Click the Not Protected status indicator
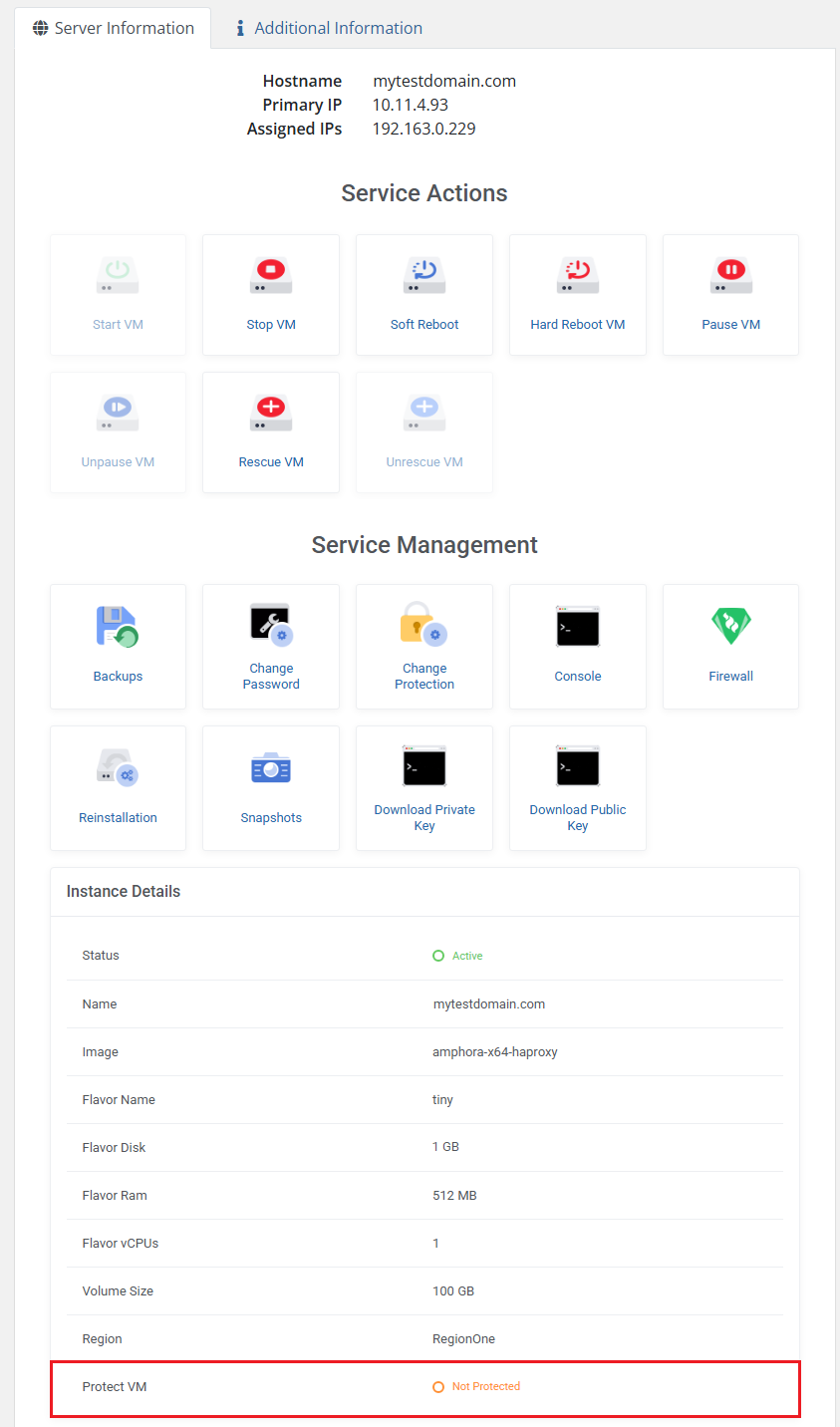The width and height of the screenshot is (840, 1427). coord(476,1386)
